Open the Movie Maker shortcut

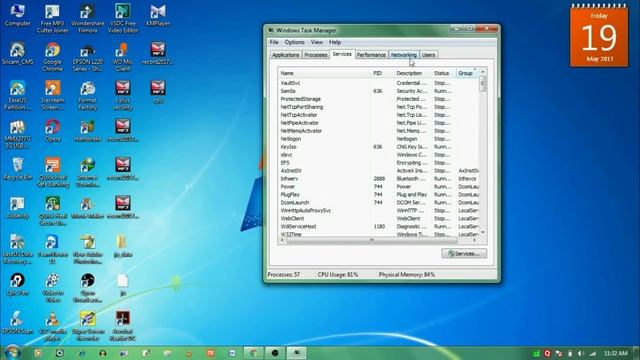87,207
